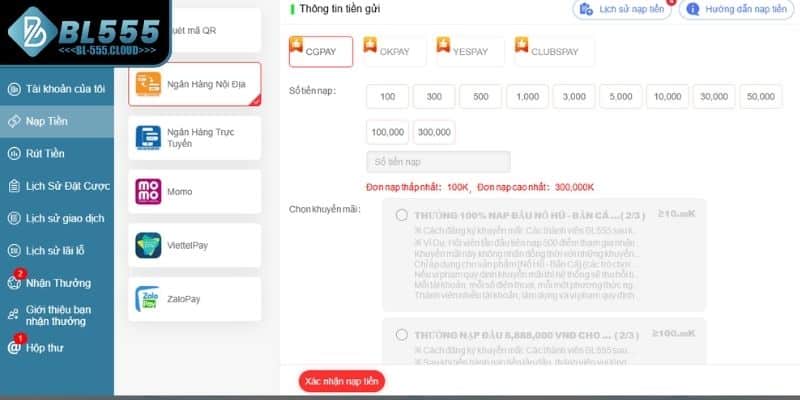Click the Hướng dẫn nạp tiền info icon
This screenshot has height=400, width=800.
(692, 9)
